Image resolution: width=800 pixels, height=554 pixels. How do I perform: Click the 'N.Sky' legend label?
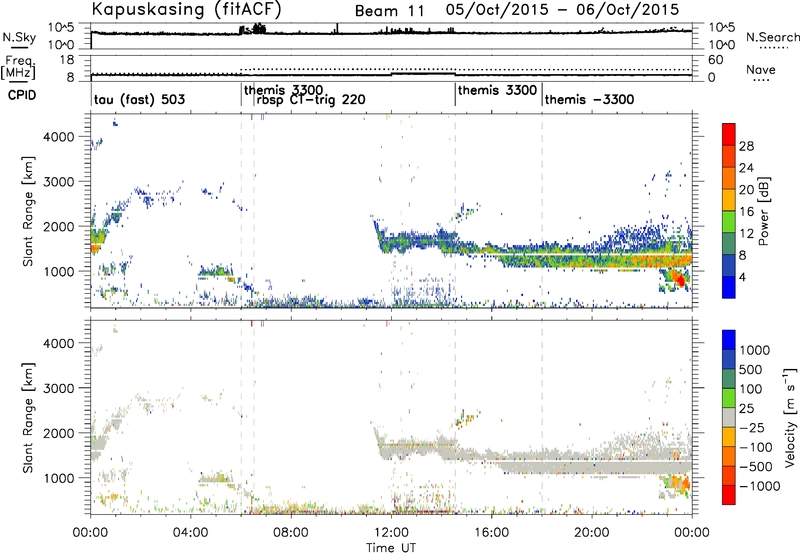pos(19,38)
